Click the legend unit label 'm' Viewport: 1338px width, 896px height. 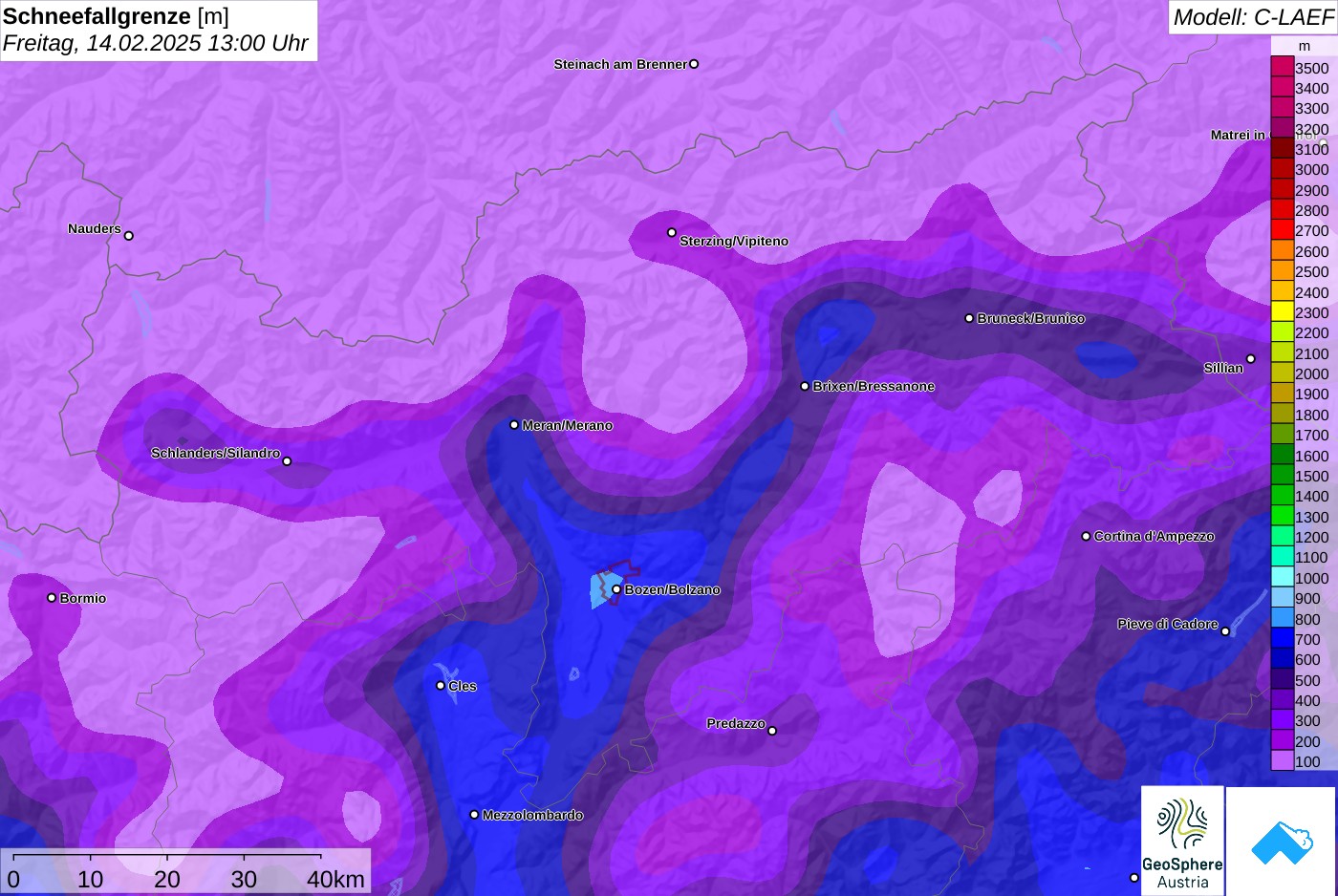1305,46
